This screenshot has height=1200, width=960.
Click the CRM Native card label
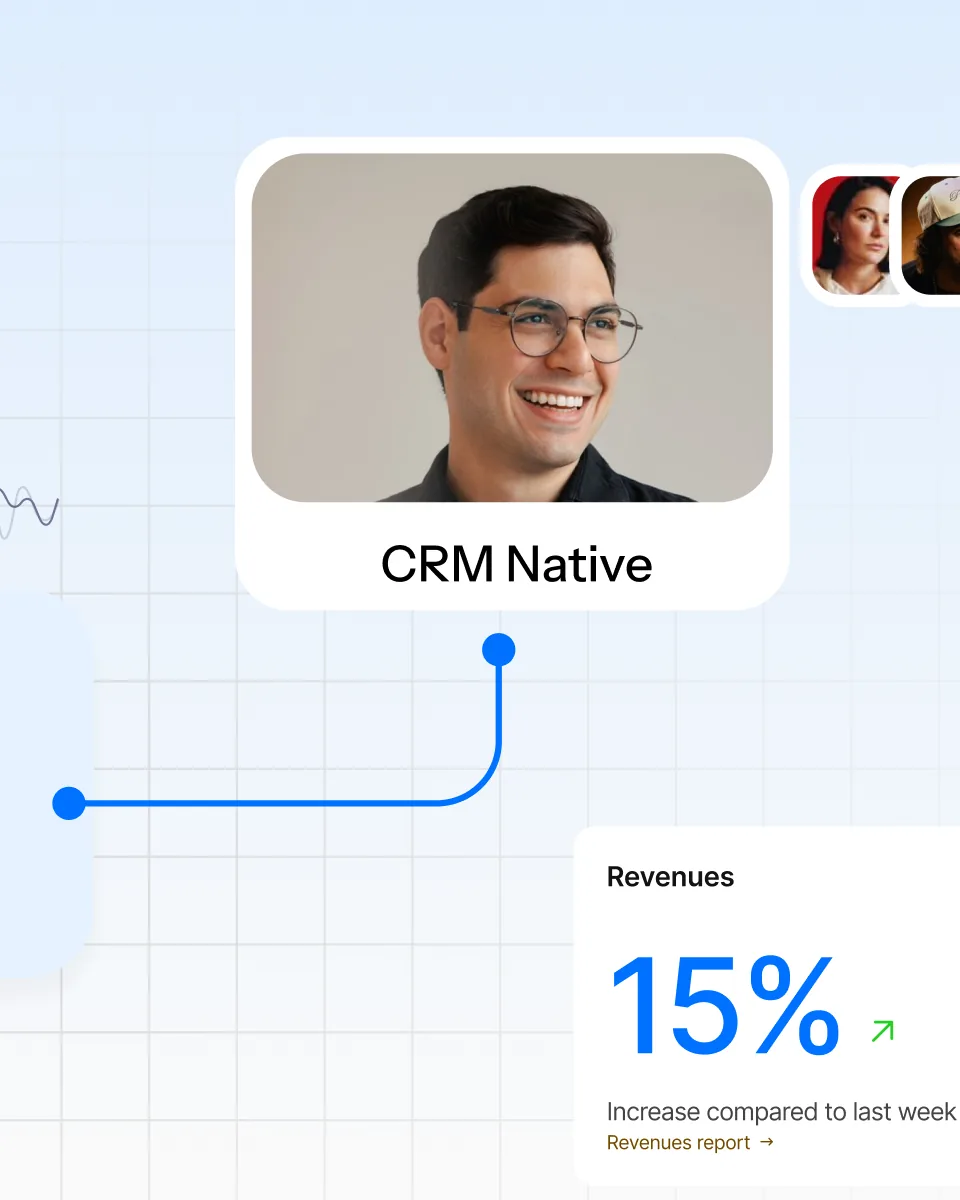click(516, 564)
